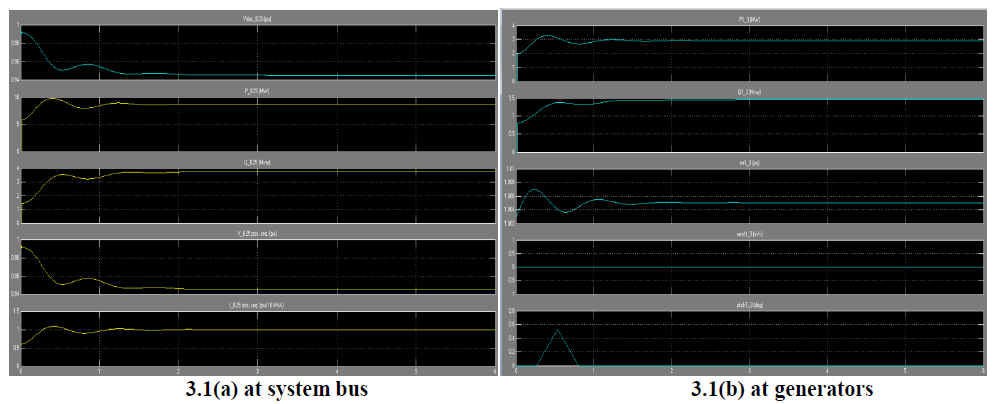Click the Vabc_B25 voltage plot in bus scope
The image size is (993, 404).
click(258, 52)
